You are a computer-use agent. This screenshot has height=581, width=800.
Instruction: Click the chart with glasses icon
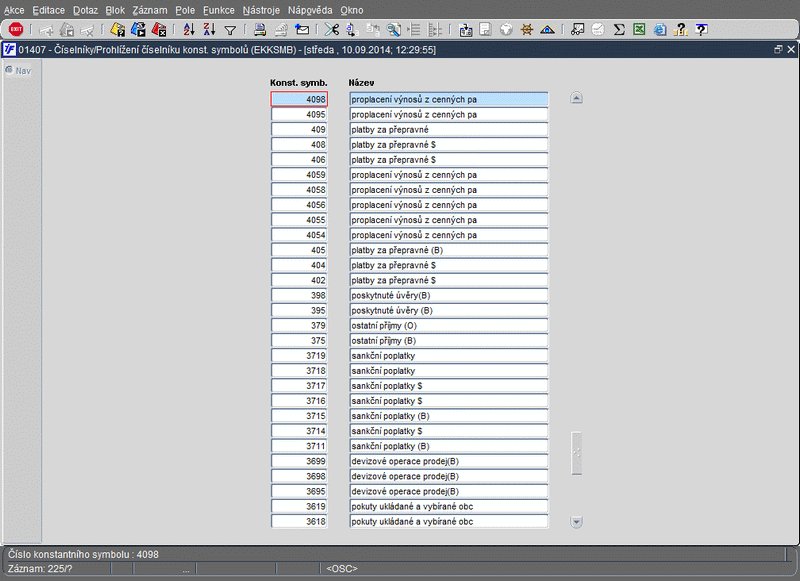tap(577, 30)
